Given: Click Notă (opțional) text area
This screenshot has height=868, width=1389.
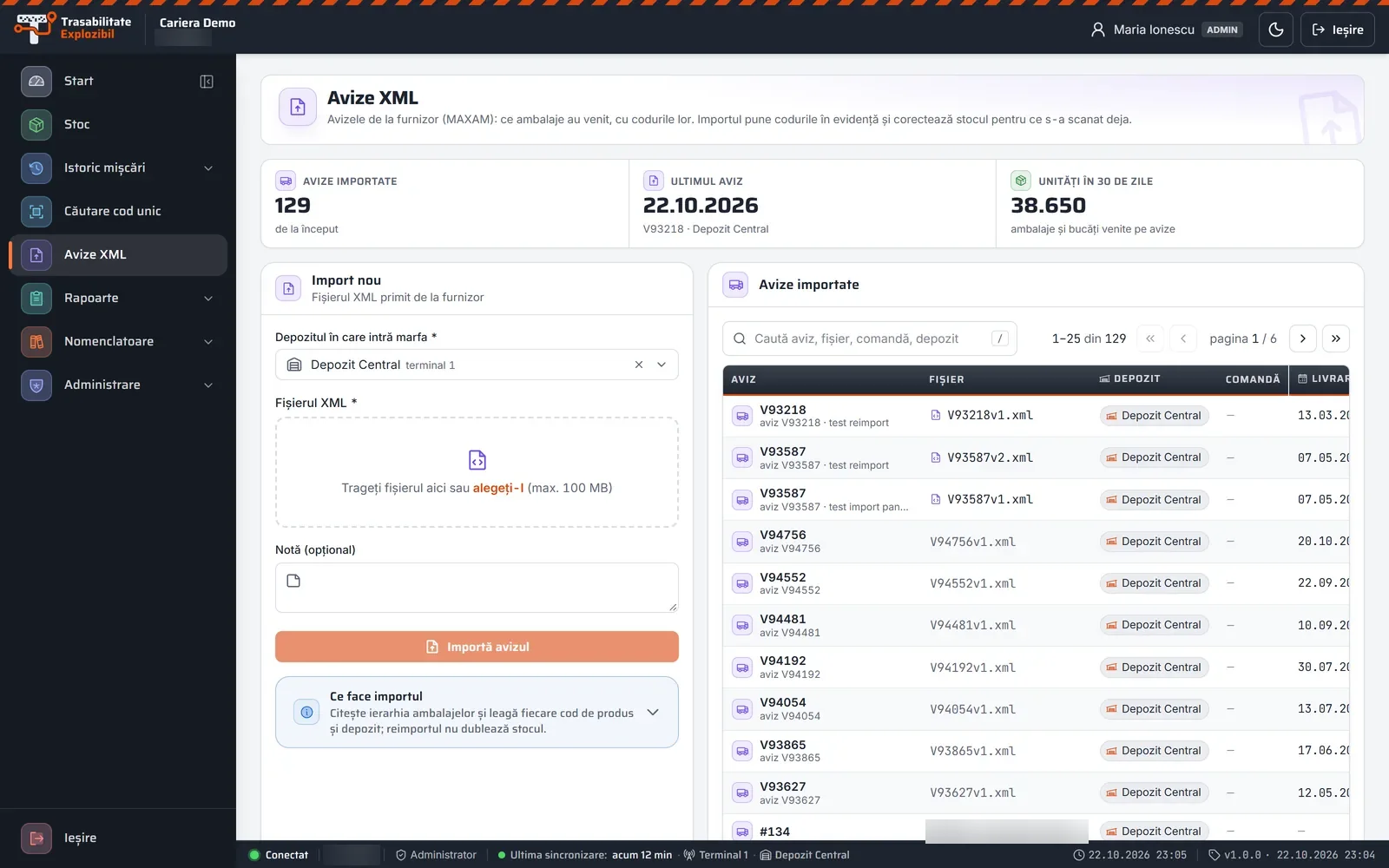Looking at the screenshot, I should [477, 588].
